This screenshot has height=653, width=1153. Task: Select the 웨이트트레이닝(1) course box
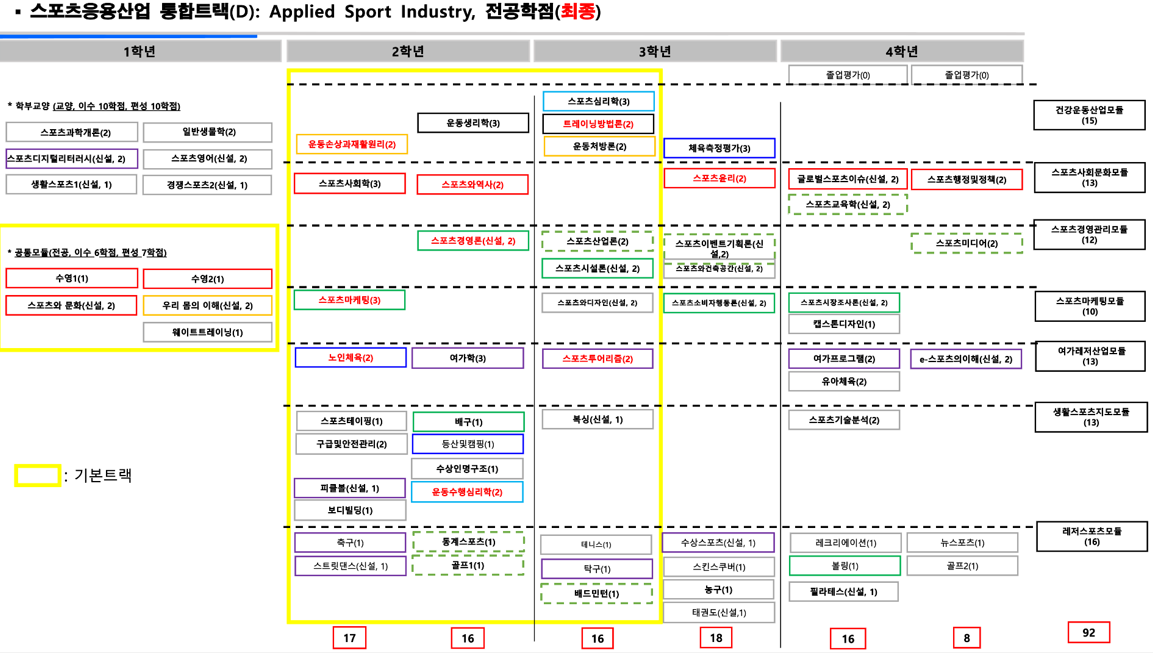click(207, 332)
